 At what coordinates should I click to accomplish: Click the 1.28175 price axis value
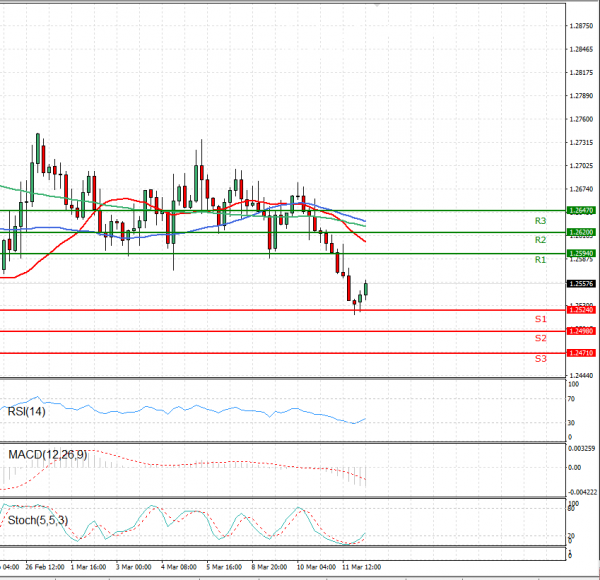coord(581,72)
